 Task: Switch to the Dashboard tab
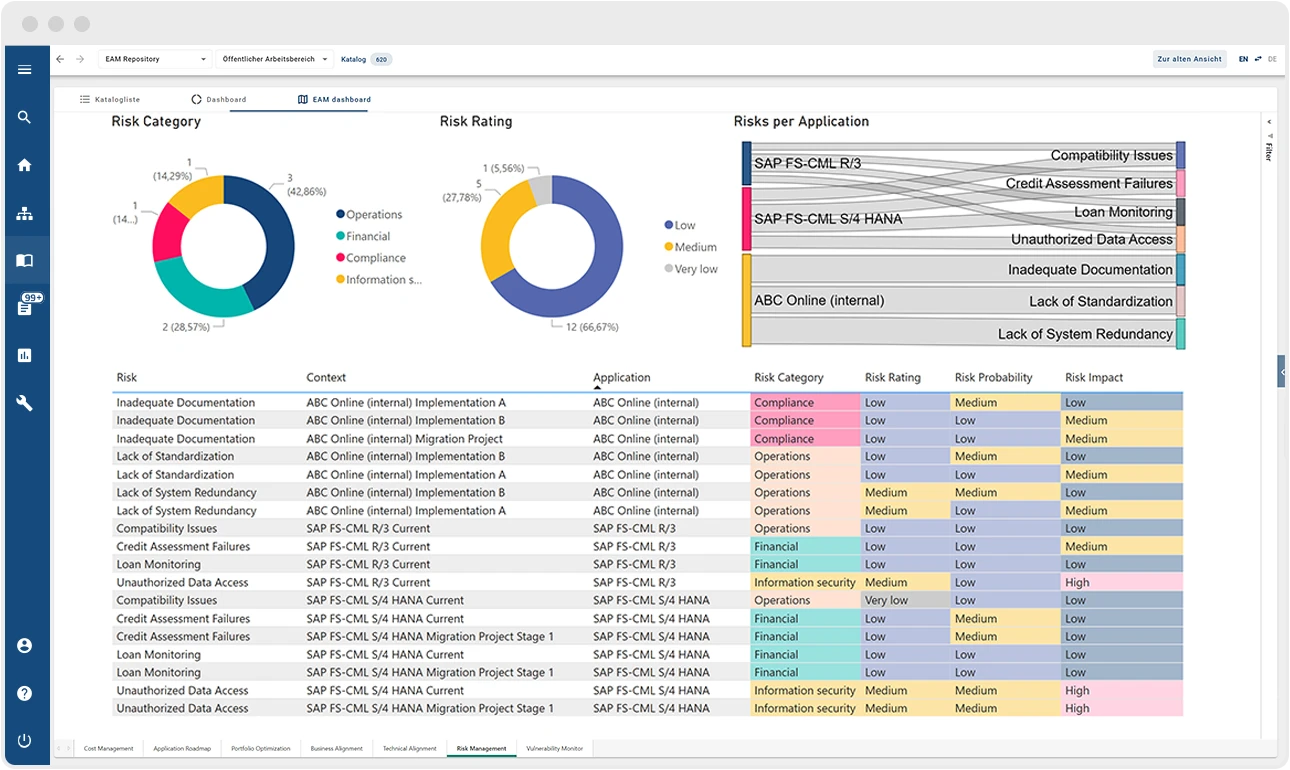click(219, 100)
